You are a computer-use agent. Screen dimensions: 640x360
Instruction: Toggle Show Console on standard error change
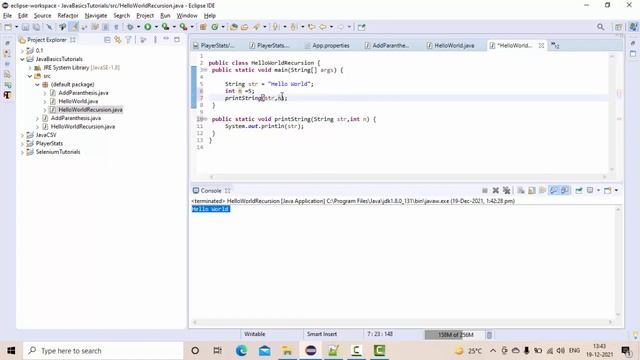565,191
